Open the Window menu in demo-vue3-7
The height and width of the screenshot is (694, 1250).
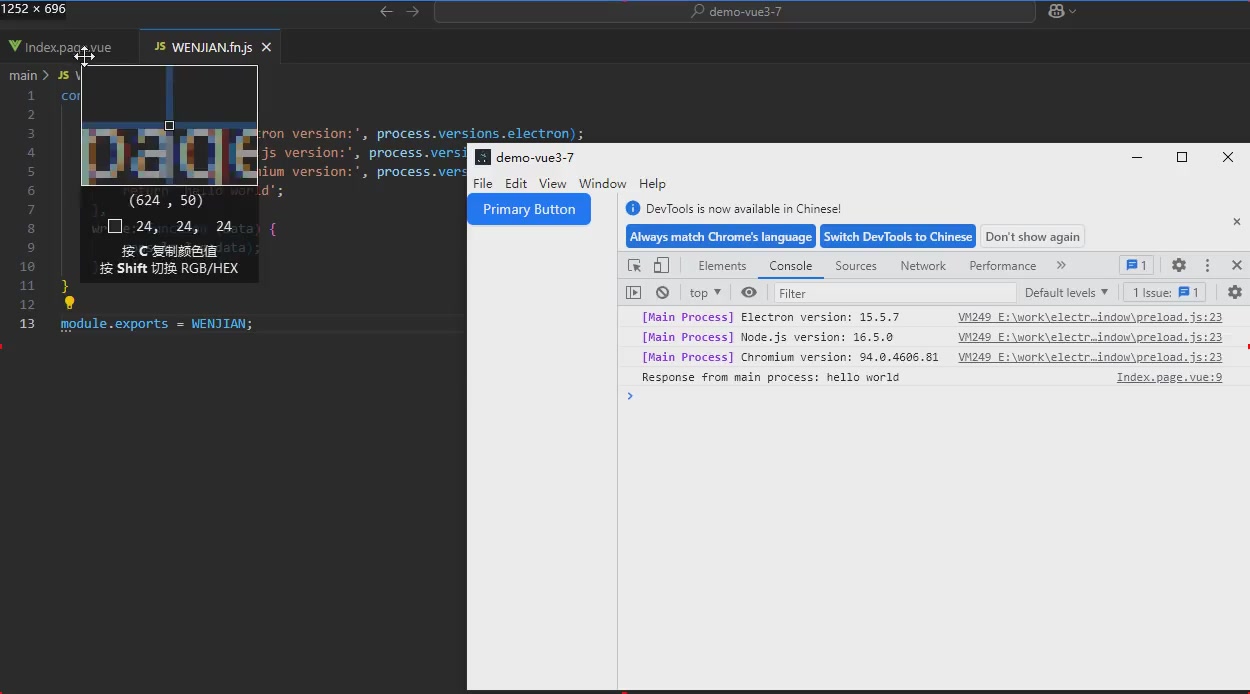click(602, 184)
